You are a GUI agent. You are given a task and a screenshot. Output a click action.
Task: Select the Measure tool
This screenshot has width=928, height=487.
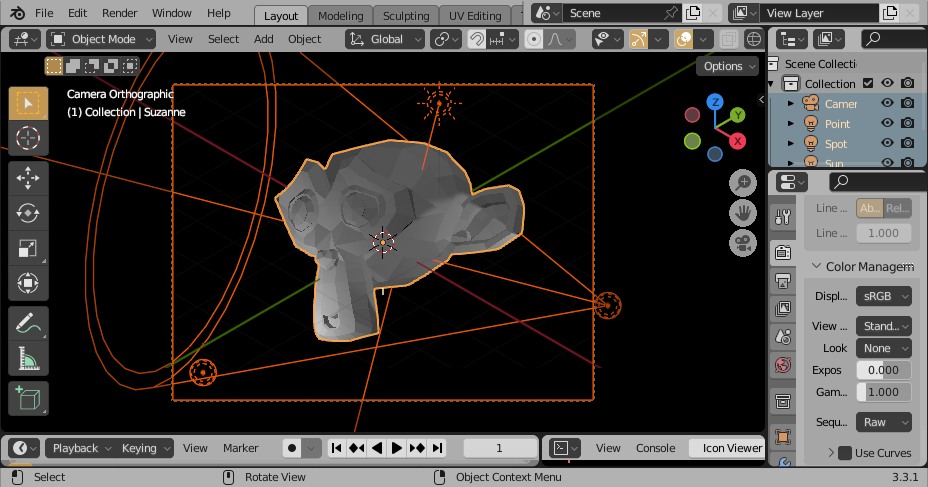coord(28,359)
